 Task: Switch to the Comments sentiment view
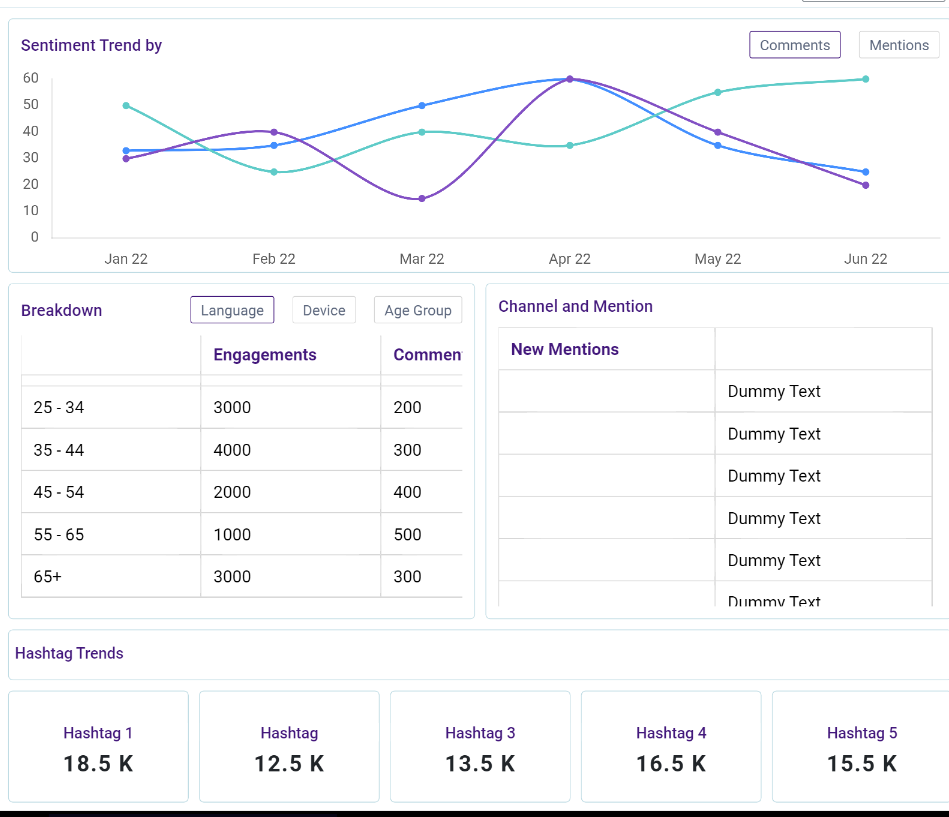point(794,45)
